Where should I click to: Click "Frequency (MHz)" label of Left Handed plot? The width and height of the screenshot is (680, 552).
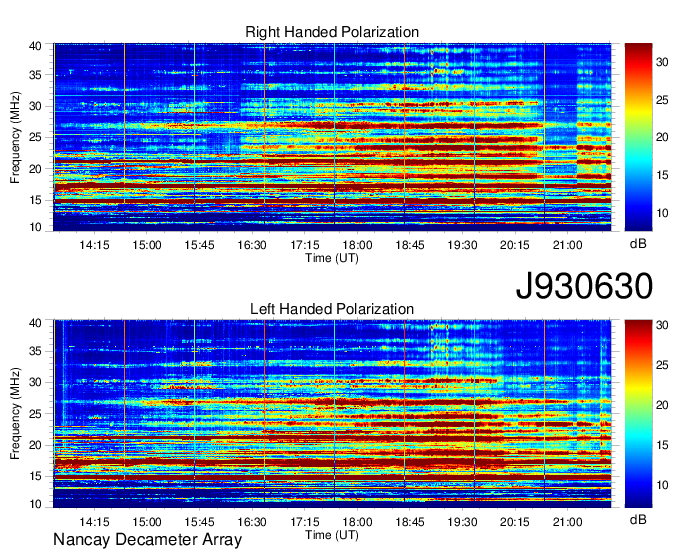(x=15, y=414)
